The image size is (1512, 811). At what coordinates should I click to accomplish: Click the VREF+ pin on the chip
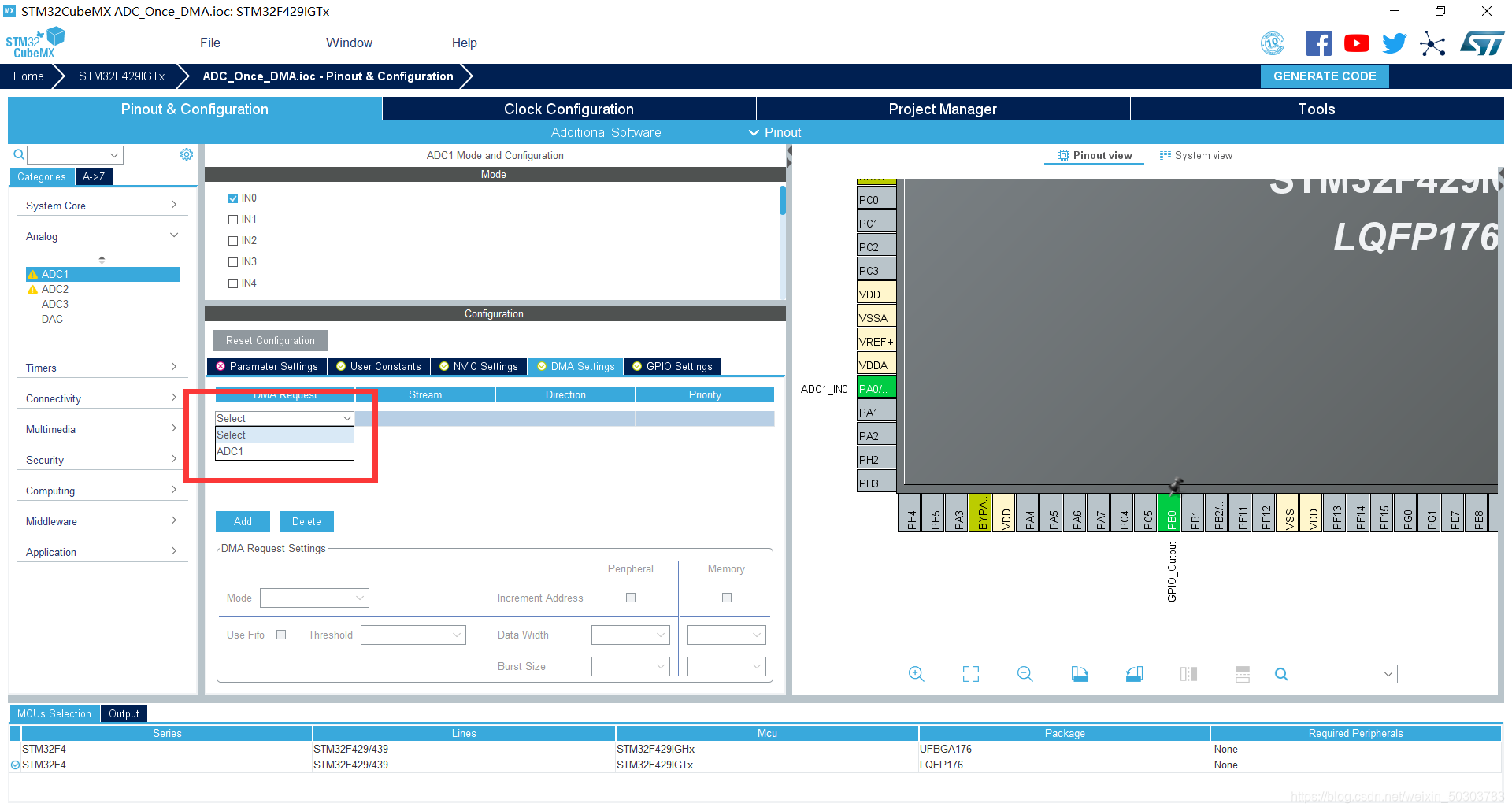coord(876,341)
